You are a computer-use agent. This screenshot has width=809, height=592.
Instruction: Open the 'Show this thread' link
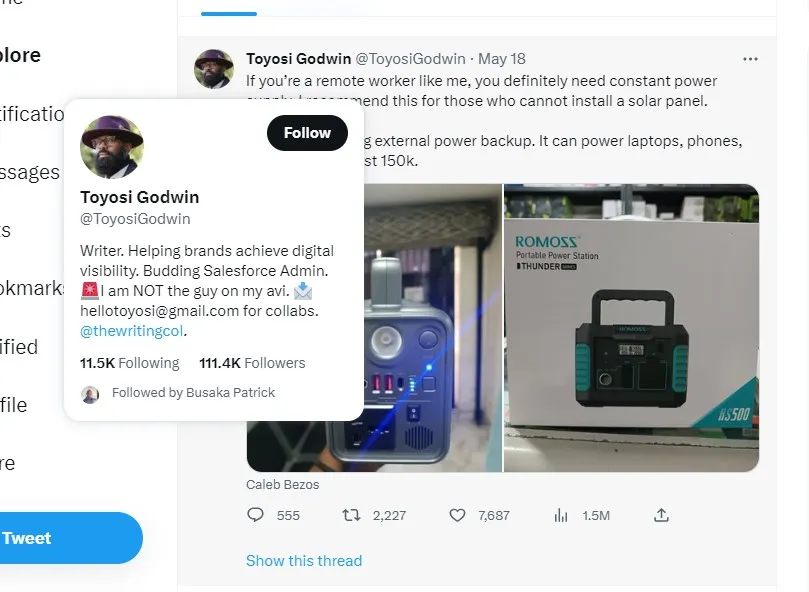(x=304, y=561)
